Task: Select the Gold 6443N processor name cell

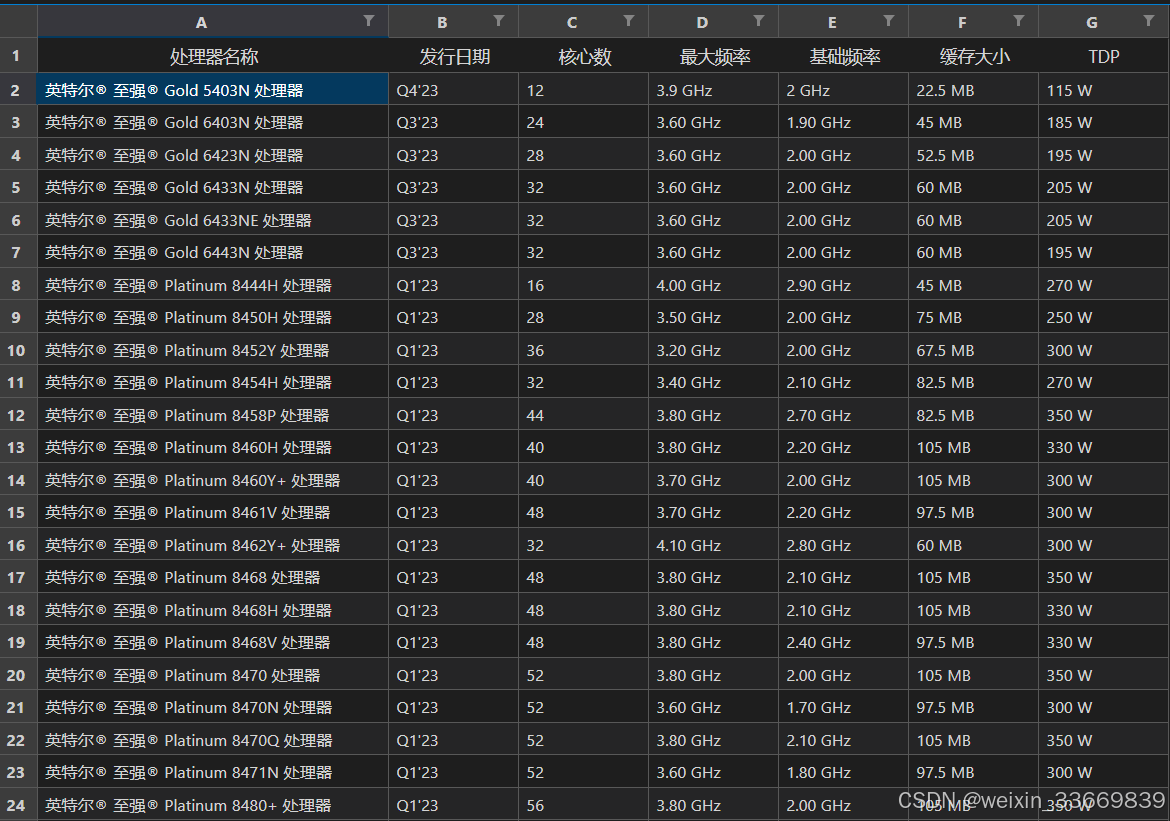Action: point(213,252)
